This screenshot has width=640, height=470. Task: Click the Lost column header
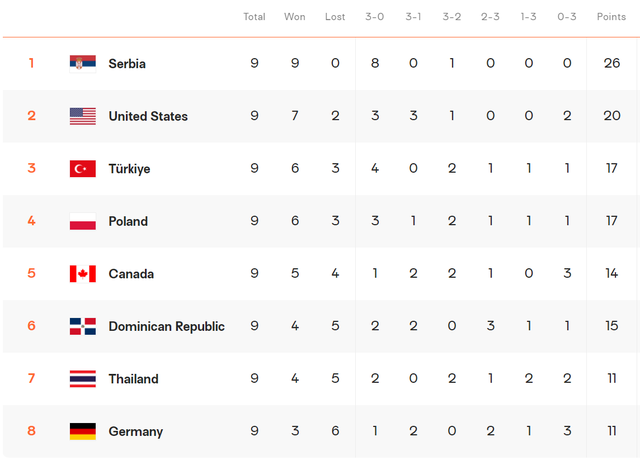coord(335,17)
